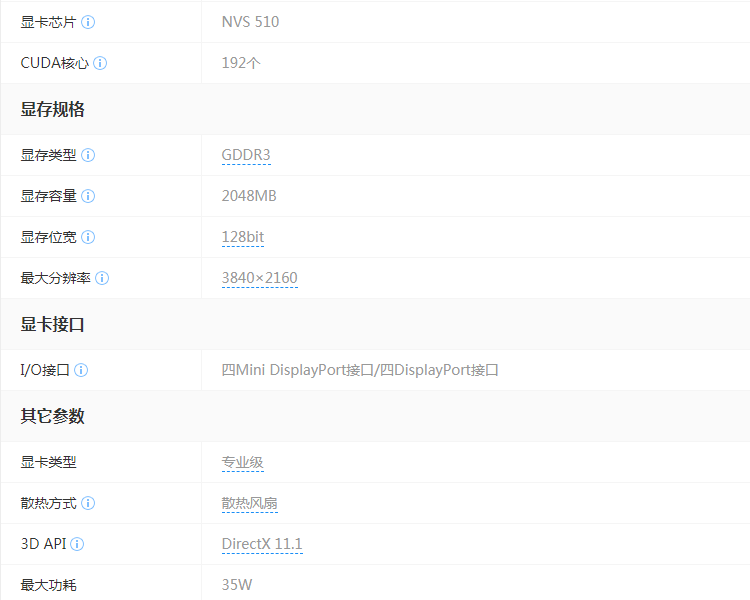Viewport: 750px width, 600px height.
Task: Click info icon next to 显卡芯片
Action: point(88,22)
